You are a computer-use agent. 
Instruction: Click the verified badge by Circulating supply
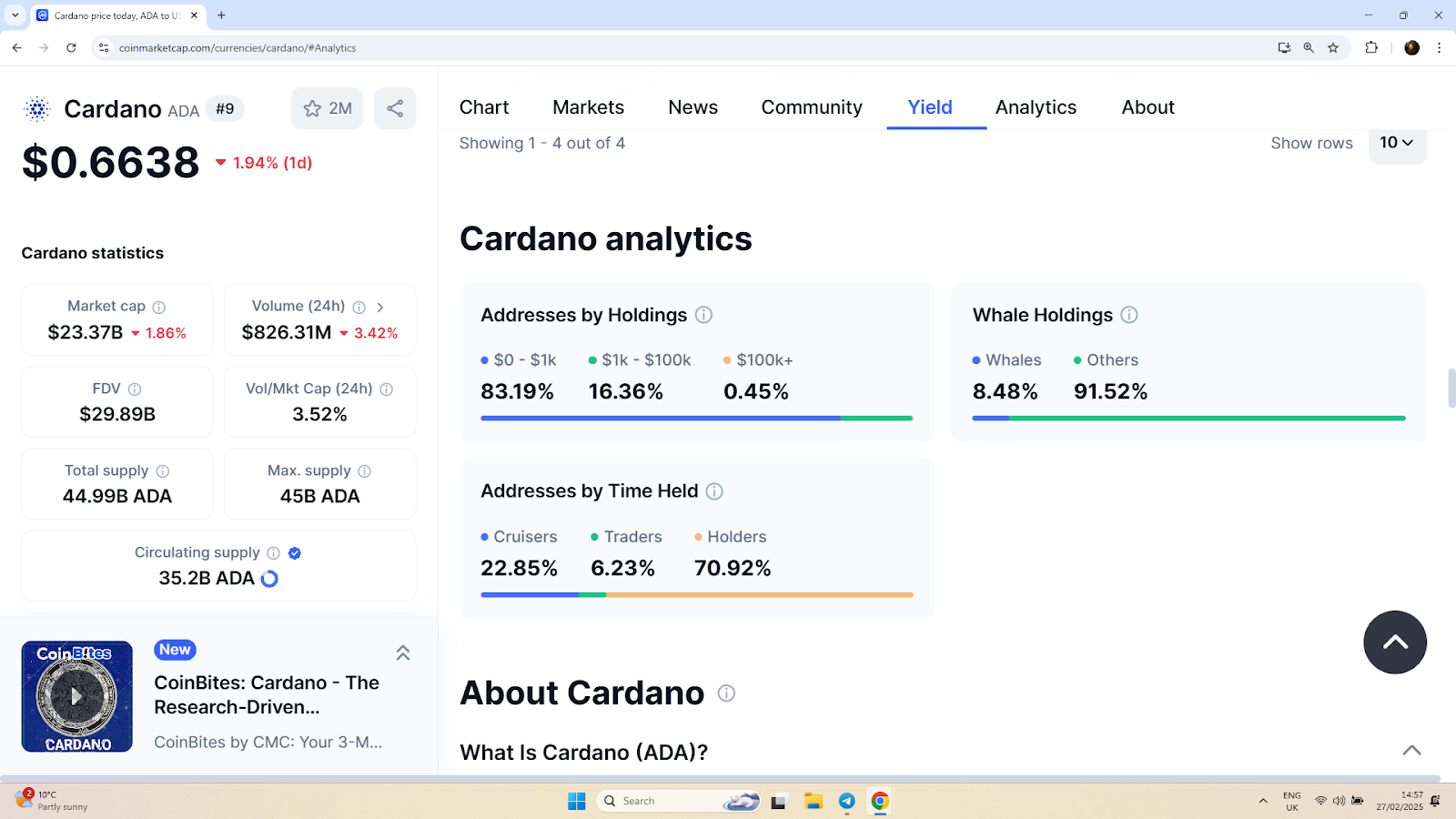295,553
